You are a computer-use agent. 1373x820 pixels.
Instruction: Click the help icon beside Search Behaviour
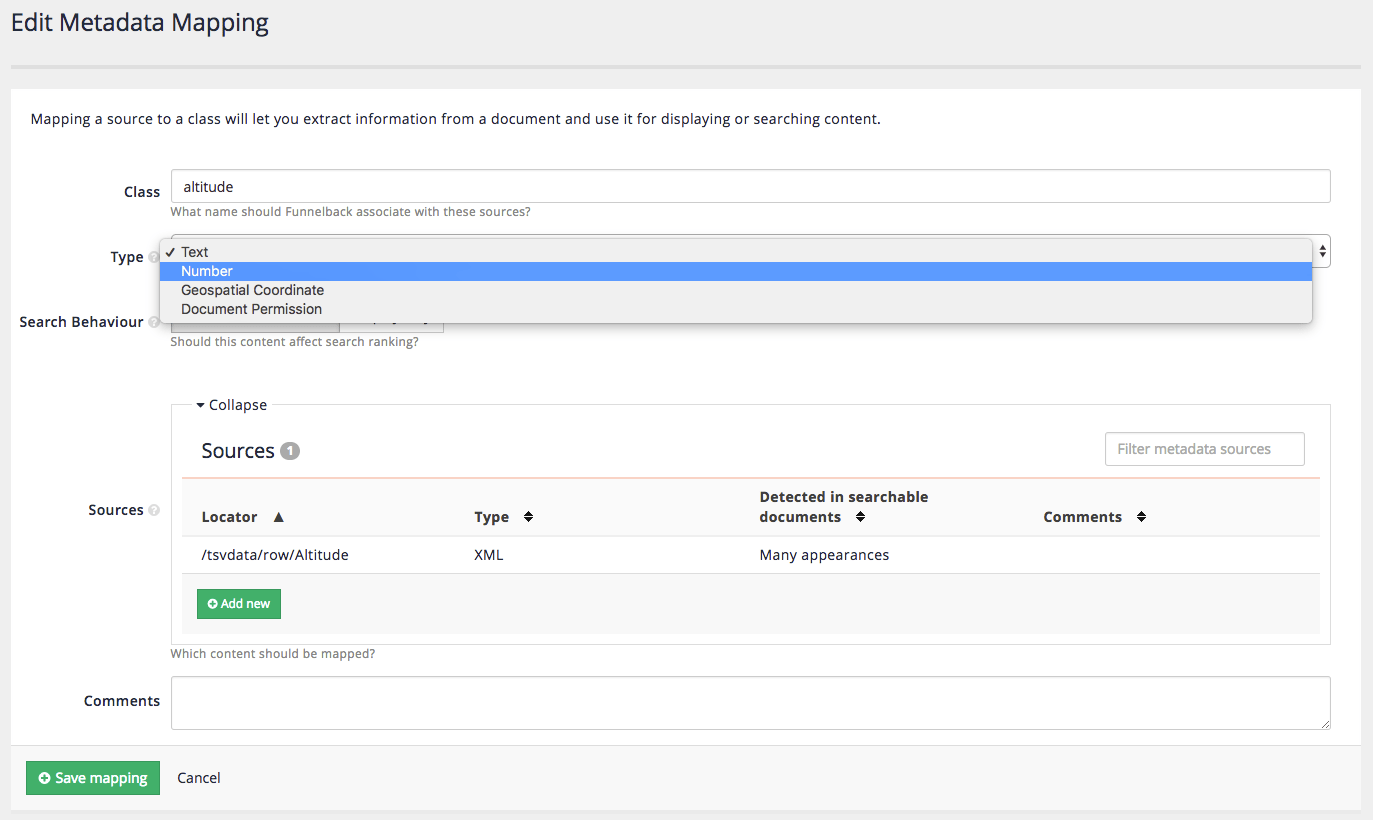point(154,323)
